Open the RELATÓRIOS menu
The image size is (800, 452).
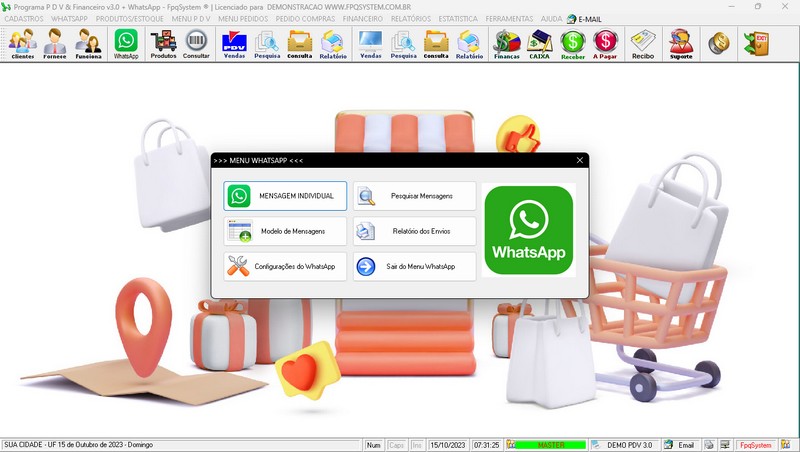coord(411,19)
